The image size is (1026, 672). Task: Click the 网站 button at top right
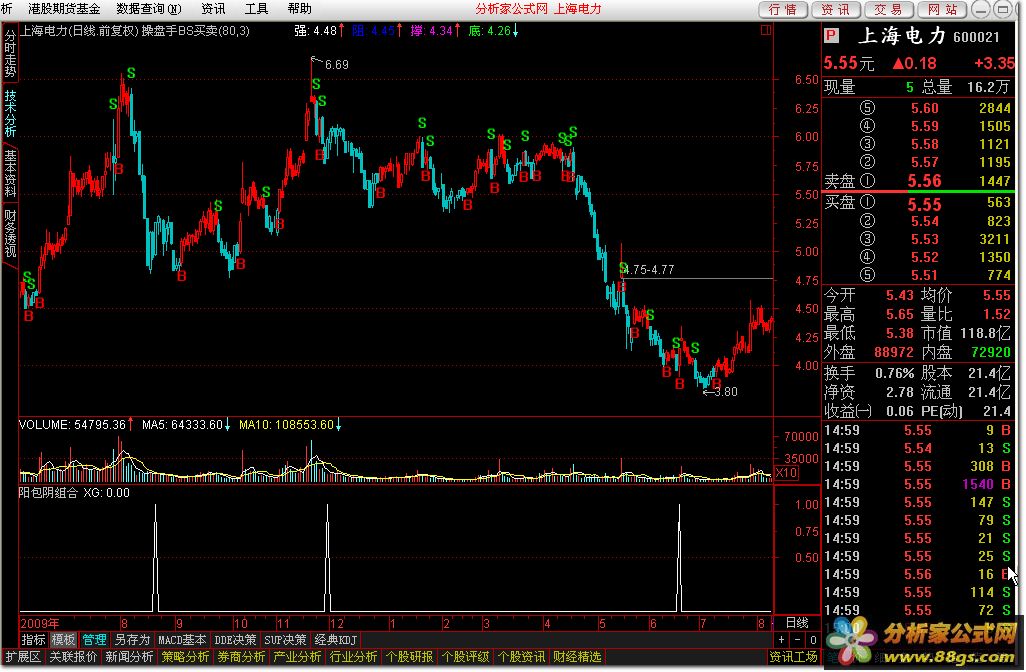coord(942,9)
